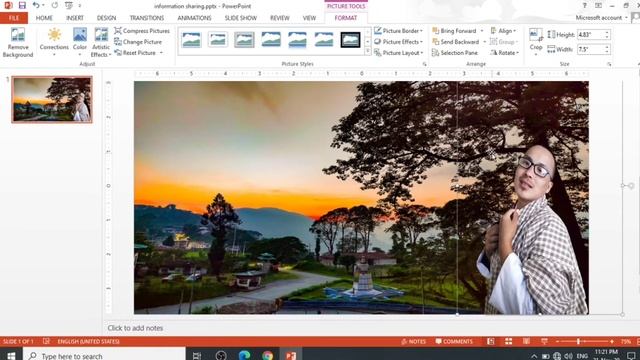Apply the third picture style thumbnail

tap(244, 40)
